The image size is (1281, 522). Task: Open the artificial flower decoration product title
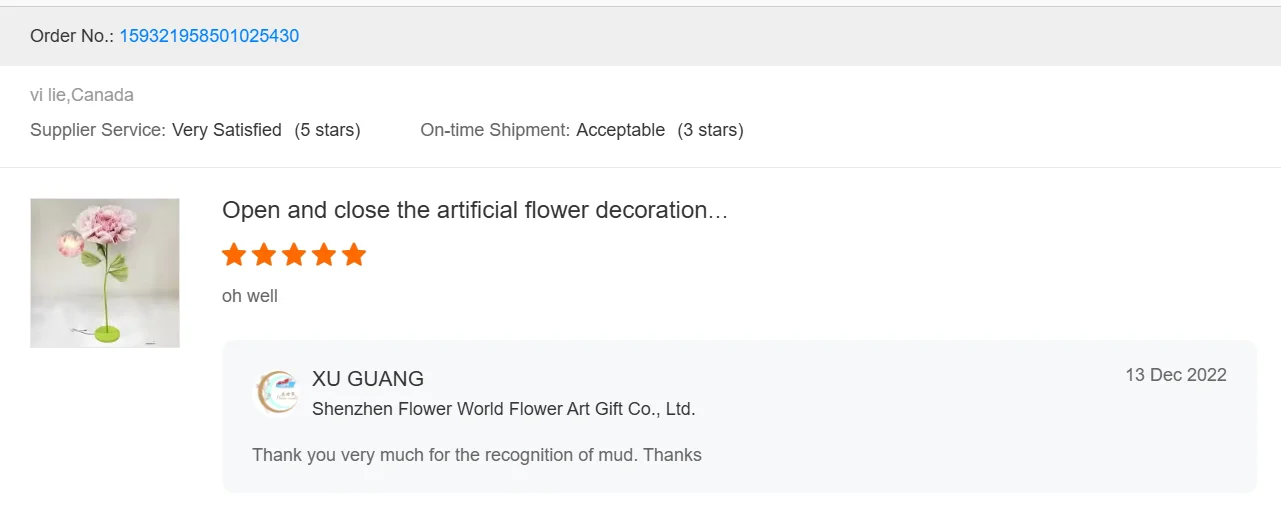coord(474,210)
